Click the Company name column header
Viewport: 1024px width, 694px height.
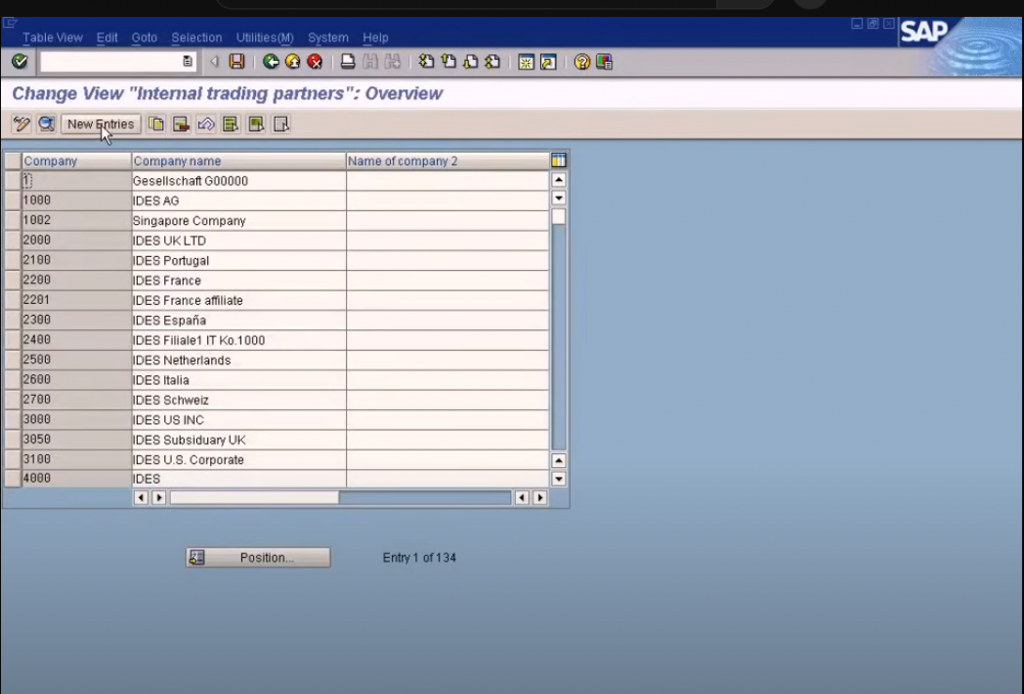(x=239, y=161)
